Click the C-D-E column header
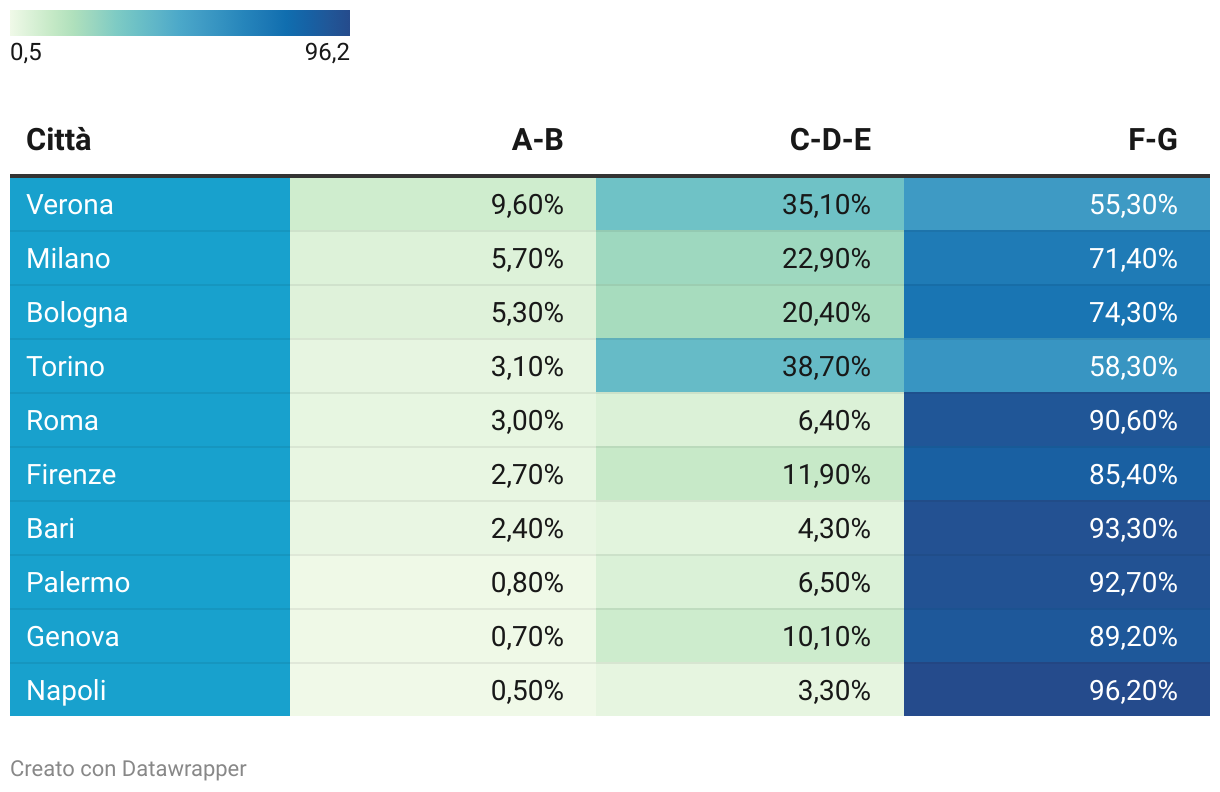Image resolution: width=1220 pixels, height=792 pixels. coord(830,140)
